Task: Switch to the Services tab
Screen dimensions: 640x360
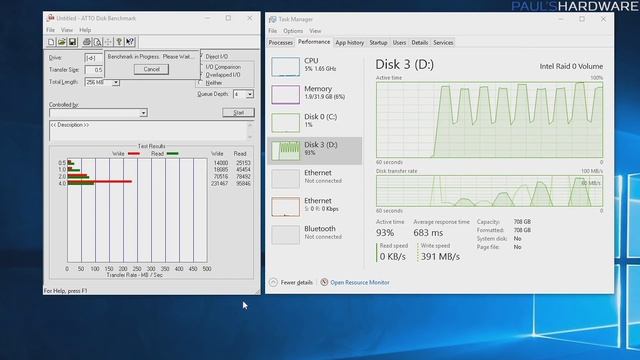Action: pyautogui.click(x=443, y=42)
